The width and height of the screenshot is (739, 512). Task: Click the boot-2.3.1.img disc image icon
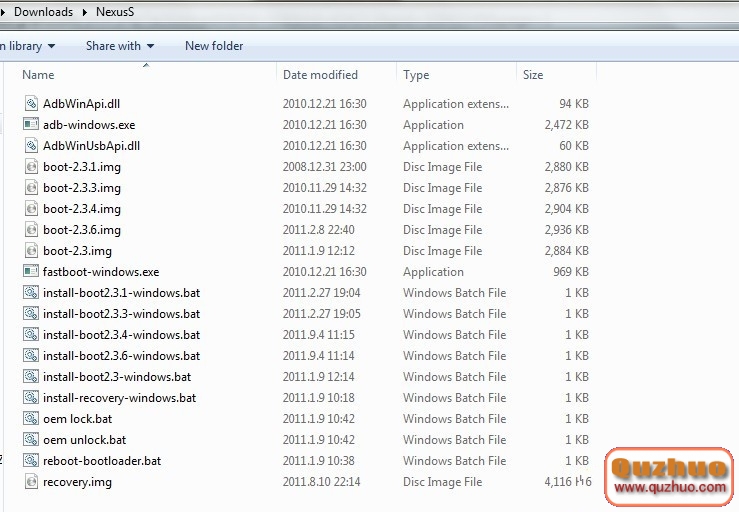tap(31, 167)
